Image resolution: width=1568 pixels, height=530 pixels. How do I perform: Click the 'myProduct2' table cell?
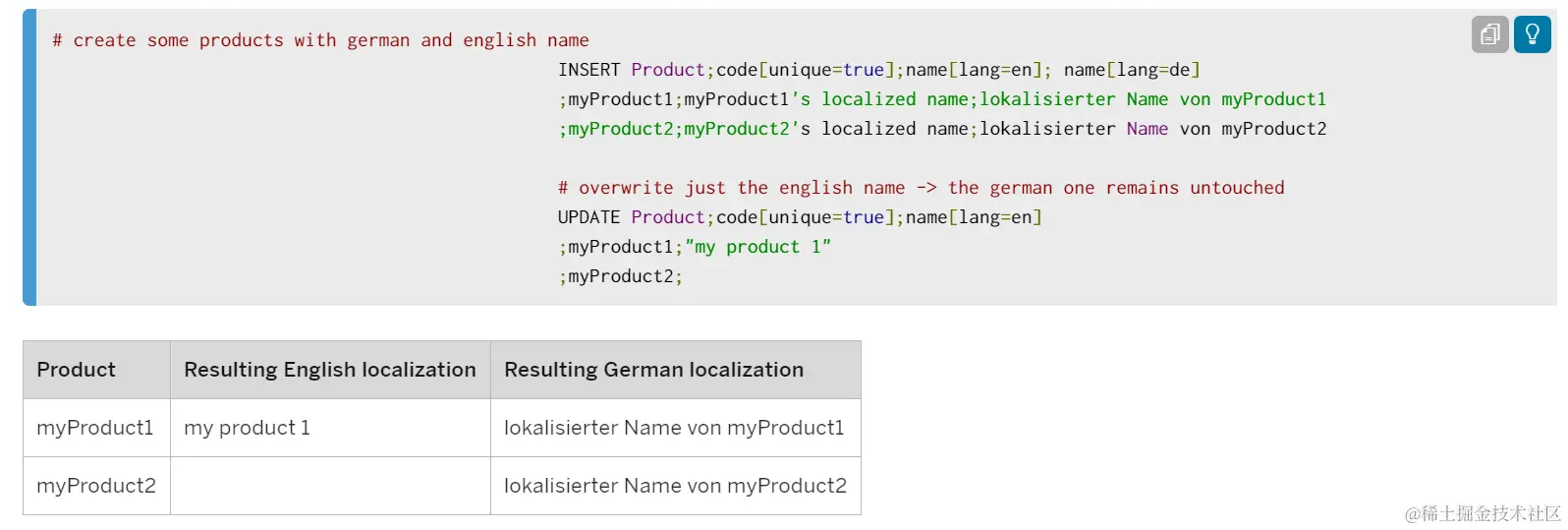[97, 486]
